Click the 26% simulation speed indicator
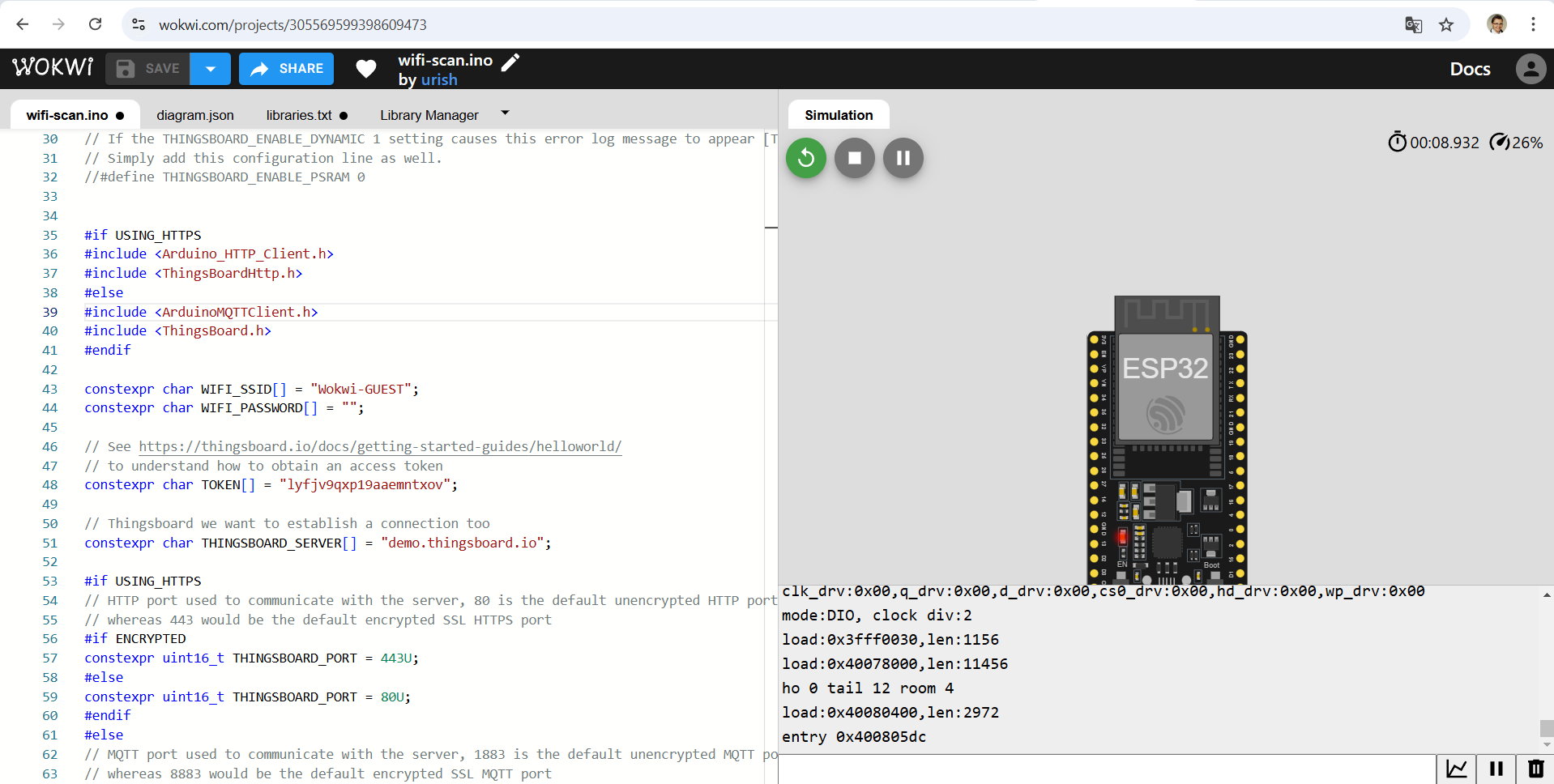Screen dimensions: 1554x784 point(1516,143)
